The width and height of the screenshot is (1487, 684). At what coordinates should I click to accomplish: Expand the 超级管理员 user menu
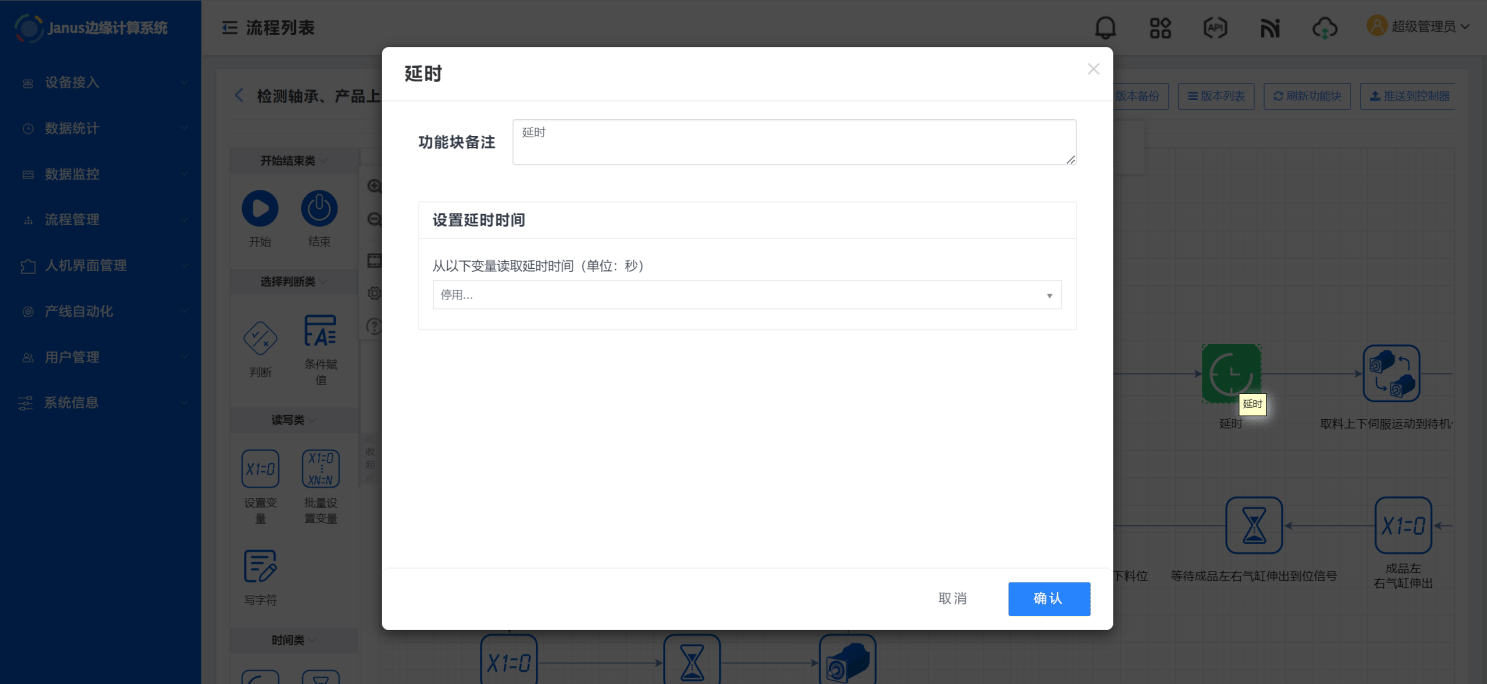(x=1418, y=27)
